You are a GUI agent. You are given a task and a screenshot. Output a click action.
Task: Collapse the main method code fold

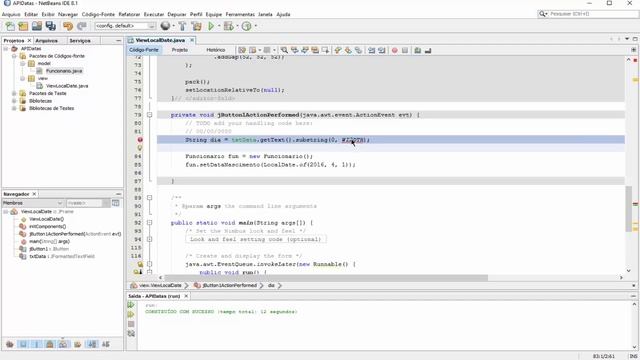149,223
